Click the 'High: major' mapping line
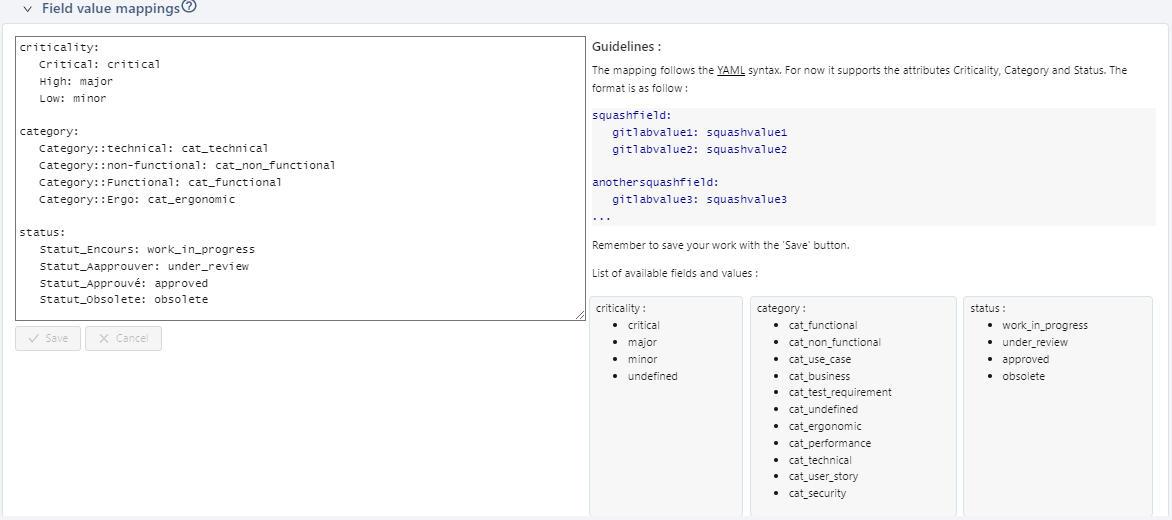This screenshot has height=520, width=1172. point(76,81)
